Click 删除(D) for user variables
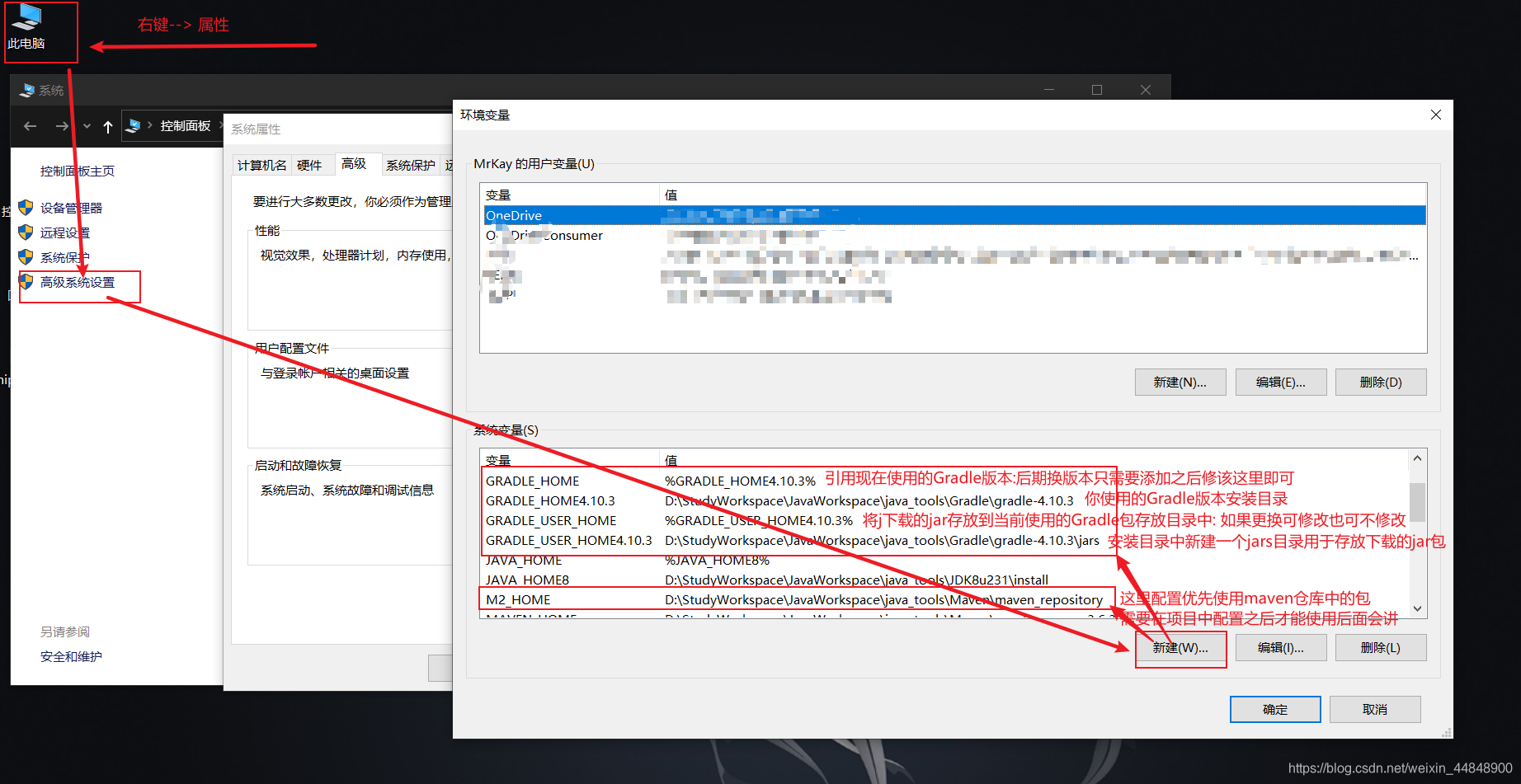 click(x=1381, y=382)
